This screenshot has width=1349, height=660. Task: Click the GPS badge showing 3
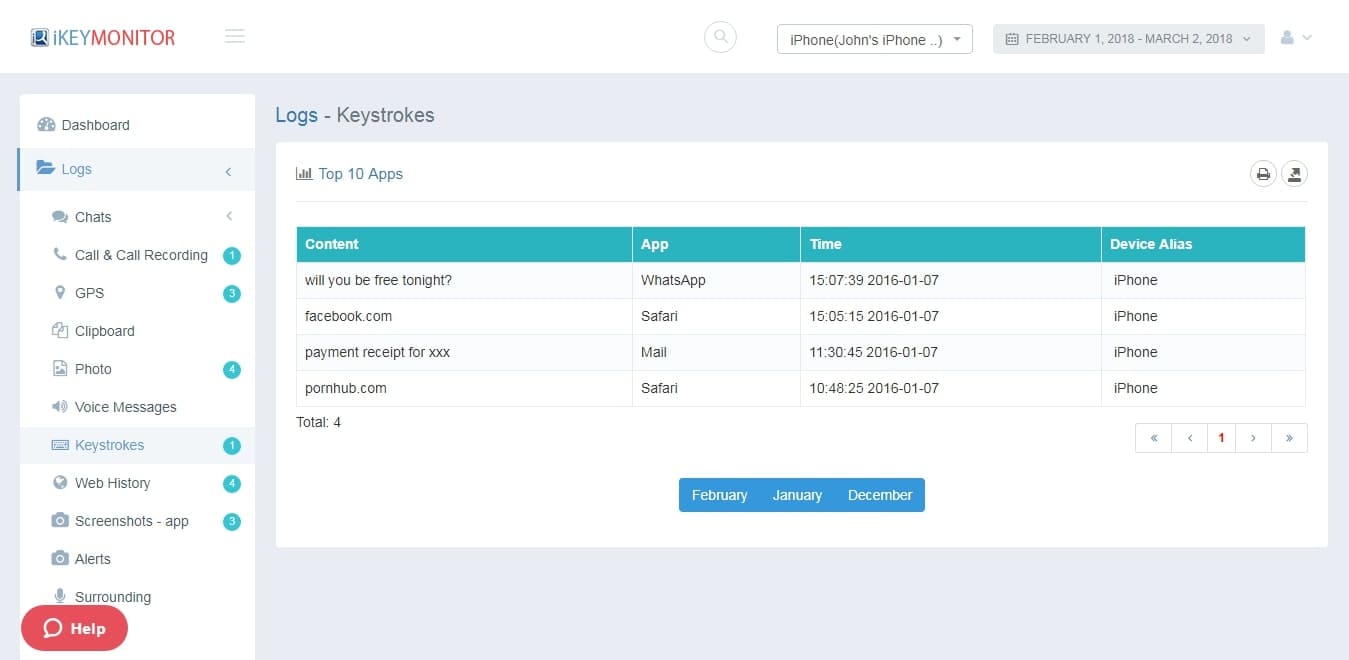(x=232, y=294)
